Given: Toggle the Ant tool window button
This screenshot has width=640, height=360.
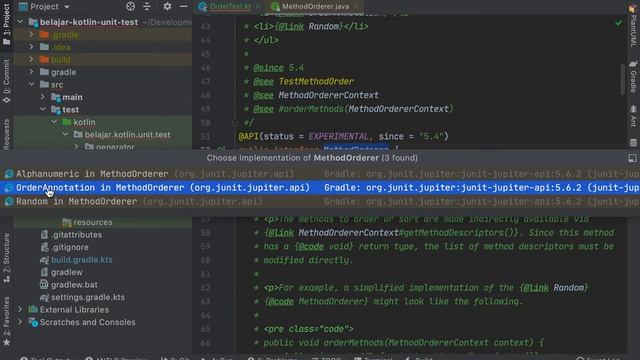Looking at the screenshot, I should 633,116.
